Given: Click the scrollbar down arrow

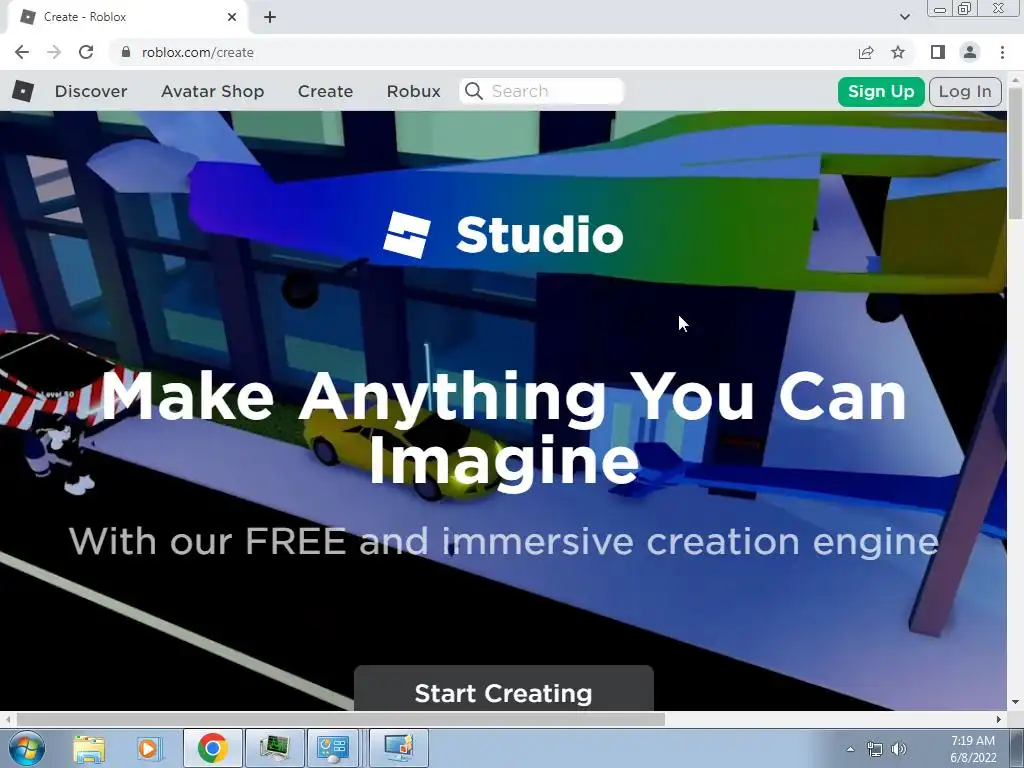Looking at the screenshot, I should click(1016, 703).
